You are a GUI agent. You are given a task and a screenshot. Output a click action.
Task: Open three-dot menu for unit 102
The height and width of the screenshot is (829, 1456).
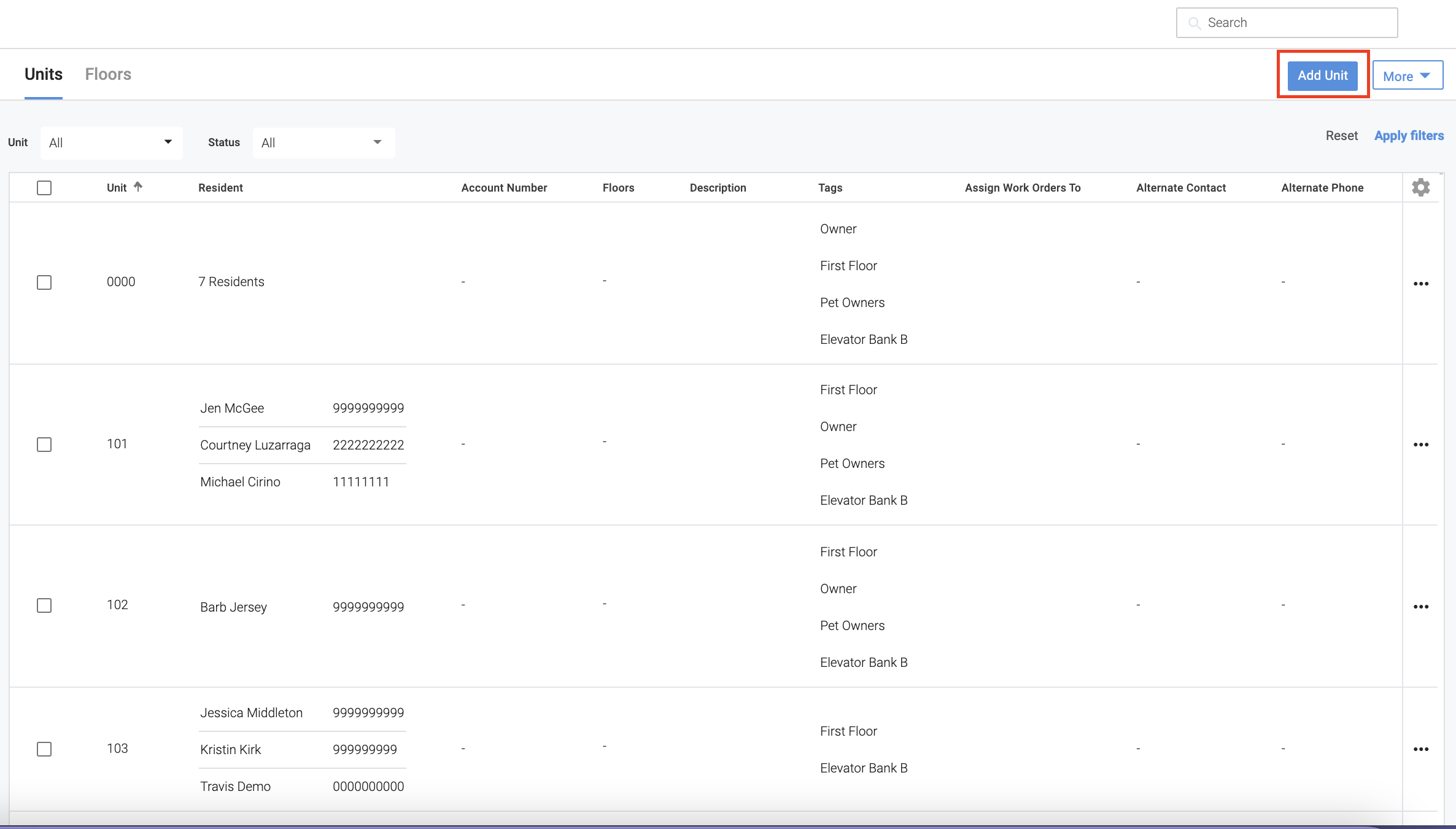1420,607
